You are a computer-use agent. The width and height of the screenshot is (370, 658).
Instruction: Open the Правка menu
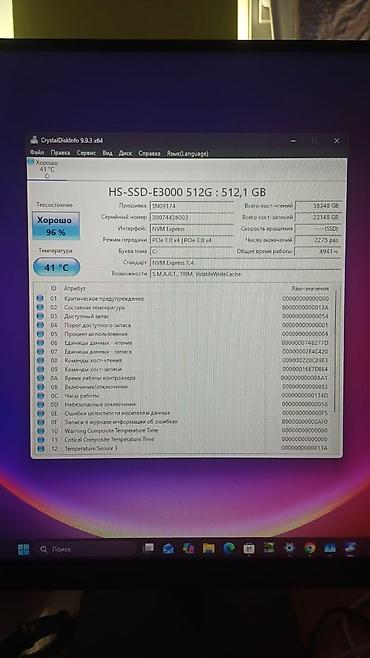(60, 153)
